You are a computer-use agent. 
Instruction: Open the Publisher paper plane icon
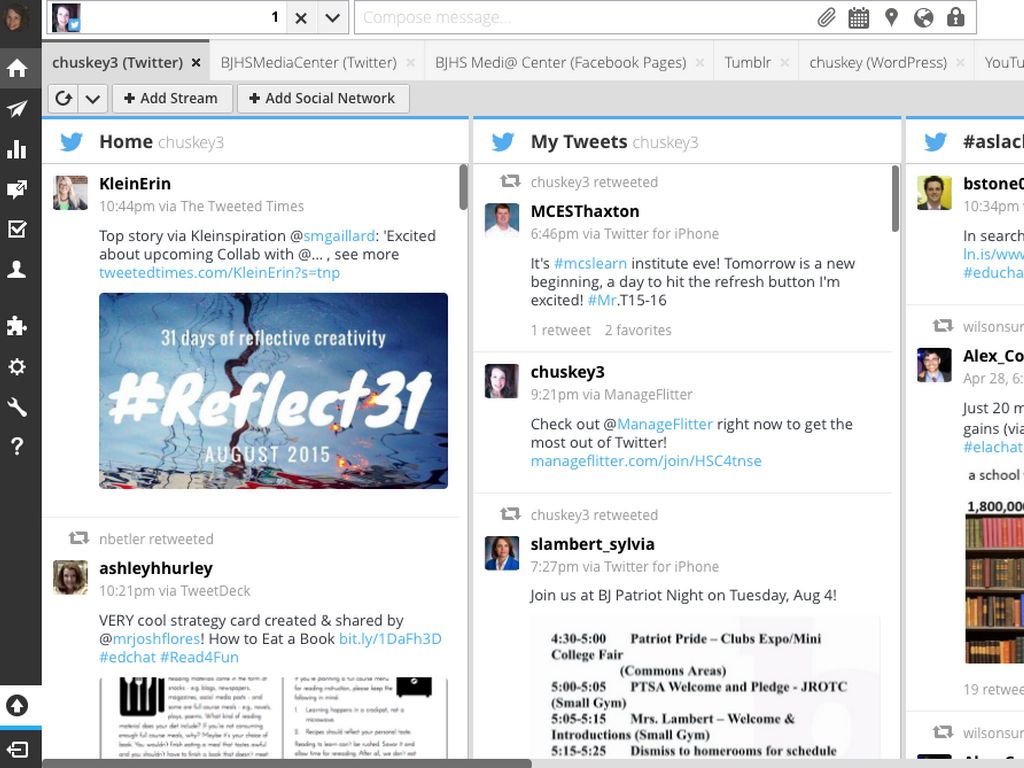coord(17,109)
